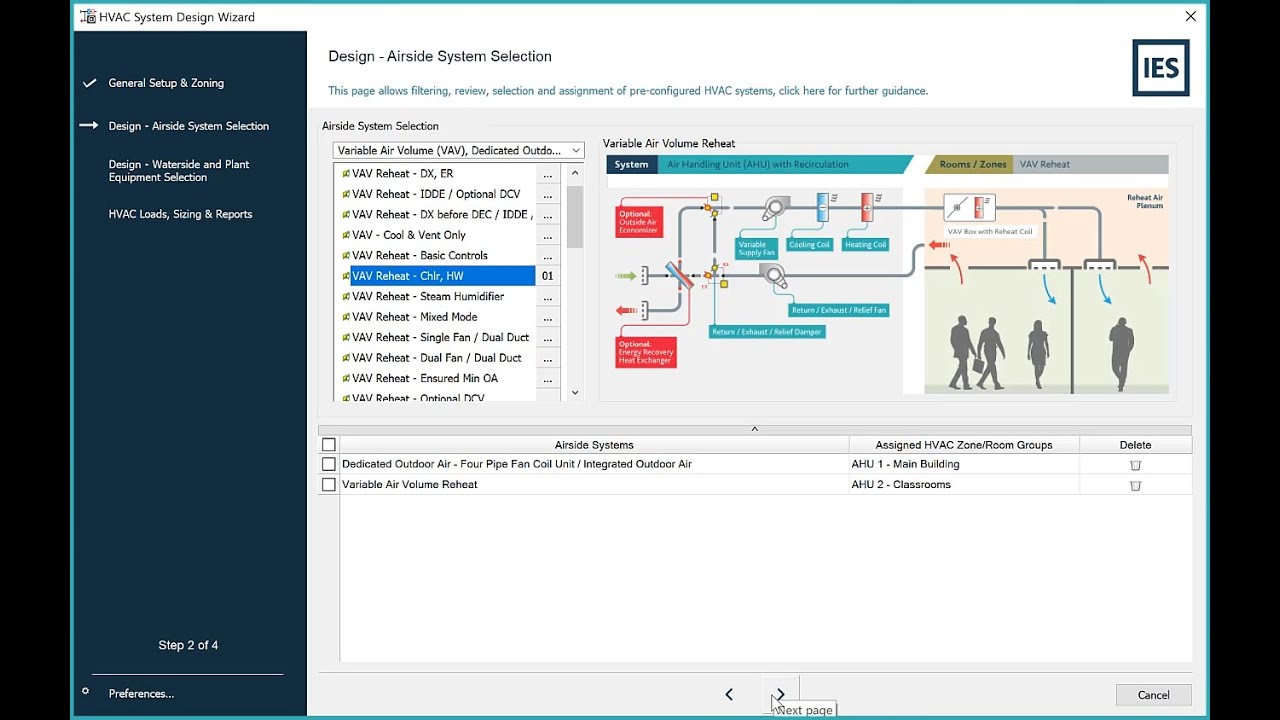1280x720 pixels.
Task: Click the Return / Exhaust / Relief Damper label
Action: tap(767, 332)
